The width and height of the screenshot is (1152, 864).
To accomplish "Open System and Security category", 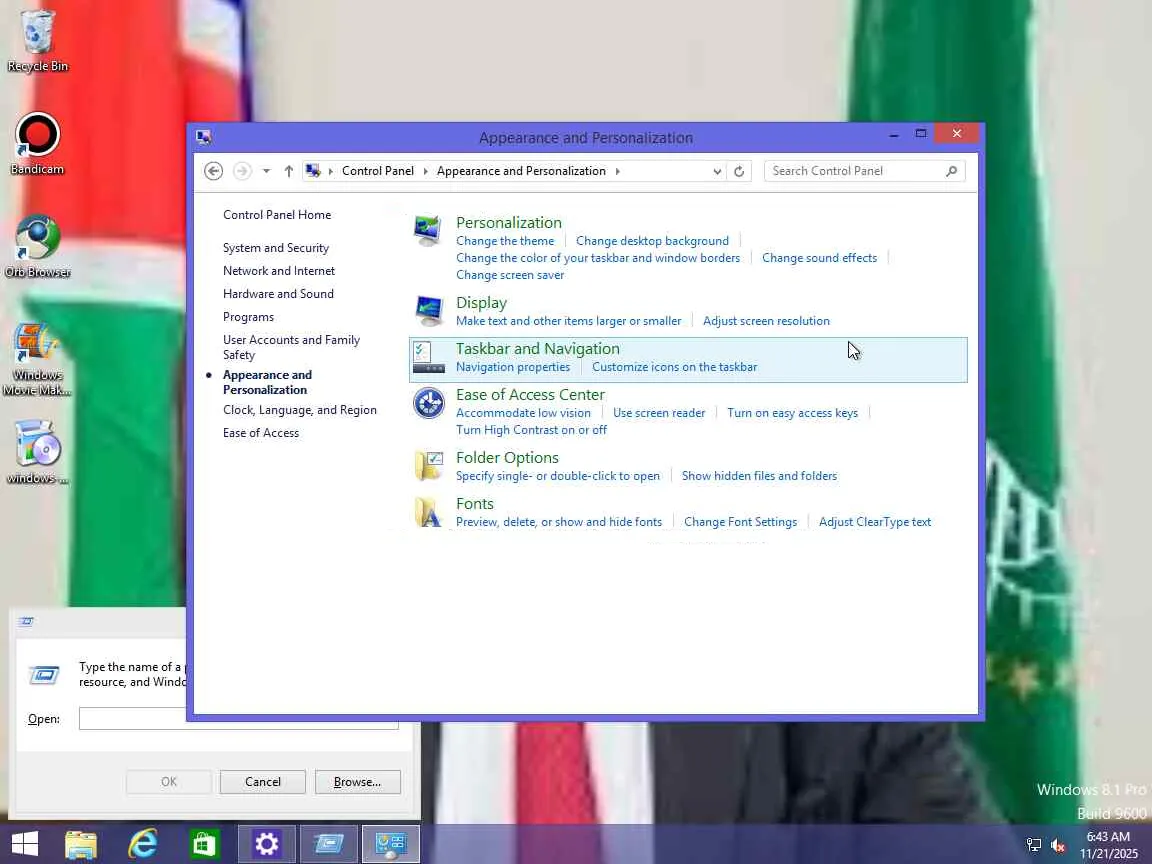I will coord(276,248).
